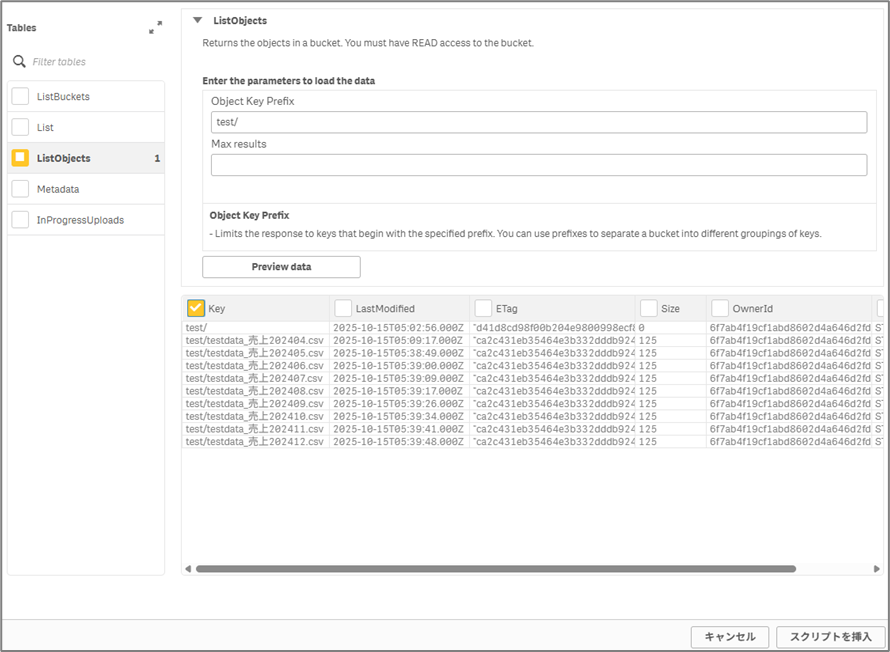The width and height of the screenshot is (890, 652).
Task: Click the Filter tables search field
Action: pos(90,62)
